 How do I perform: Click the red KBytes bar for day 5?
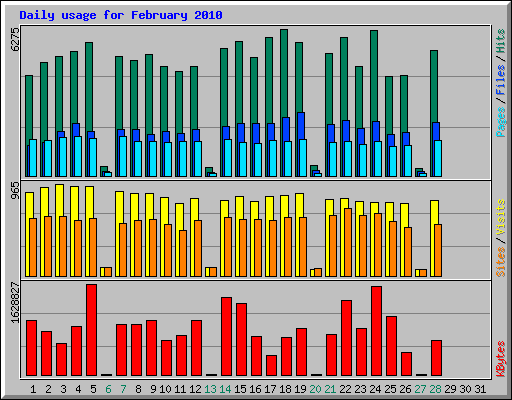tap(92, 330)
